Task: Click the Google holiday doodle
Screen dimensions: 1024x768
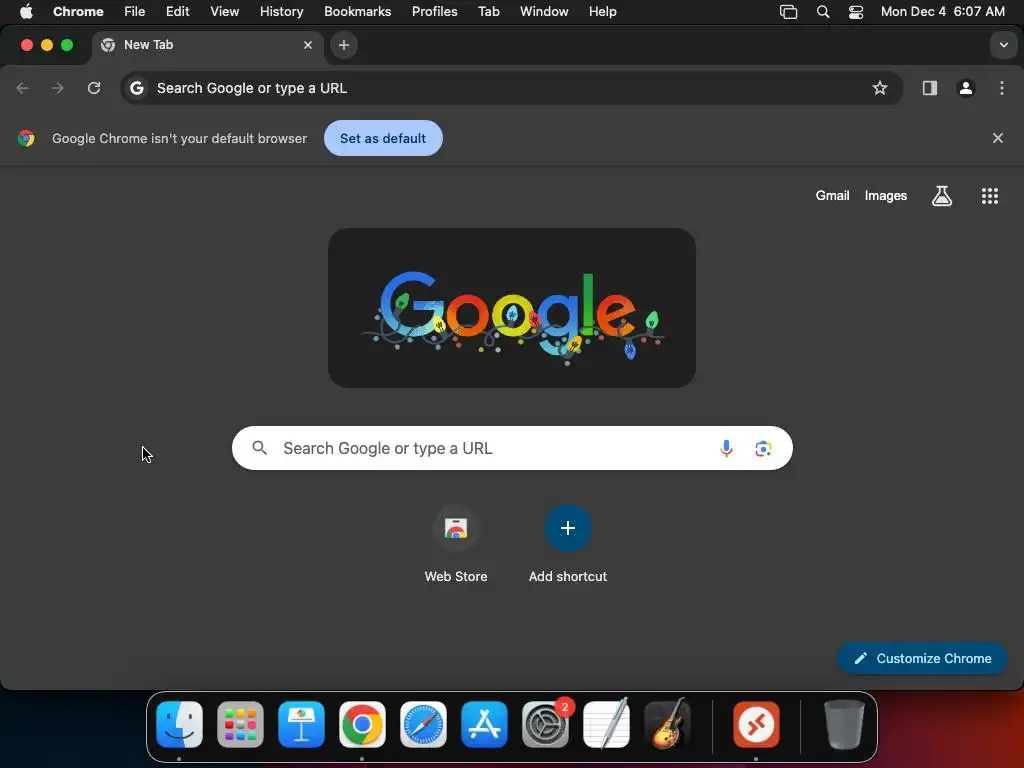Action: coord(512,308)
